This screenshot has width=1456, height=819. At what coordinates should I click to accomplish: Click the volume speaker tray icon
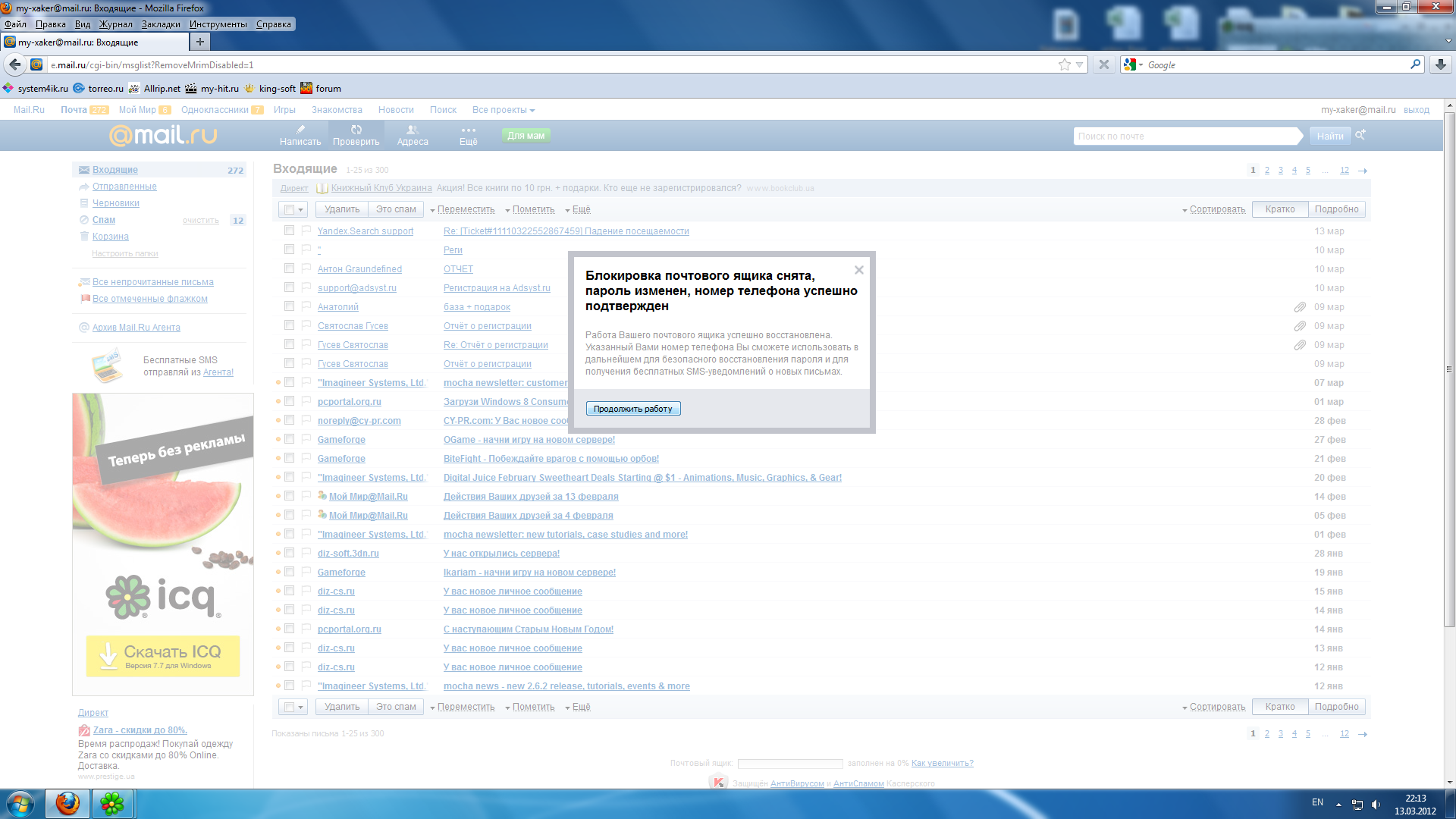[x=1376, y=805]
